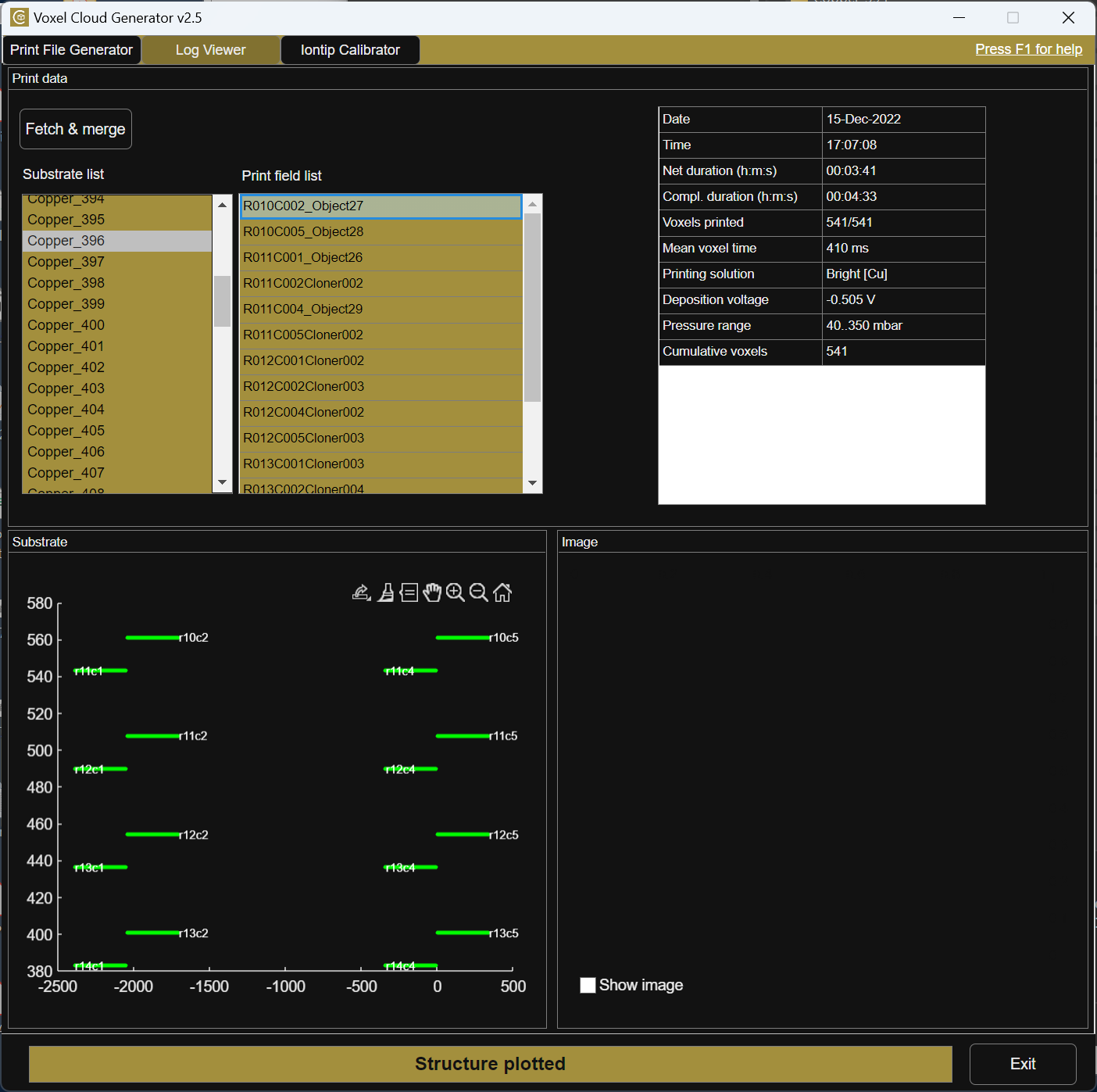The image size is (1097, 1092).
Task: Select R013C001Cloner003 print field
Action: pyautogui.click(x=381, y=464)
